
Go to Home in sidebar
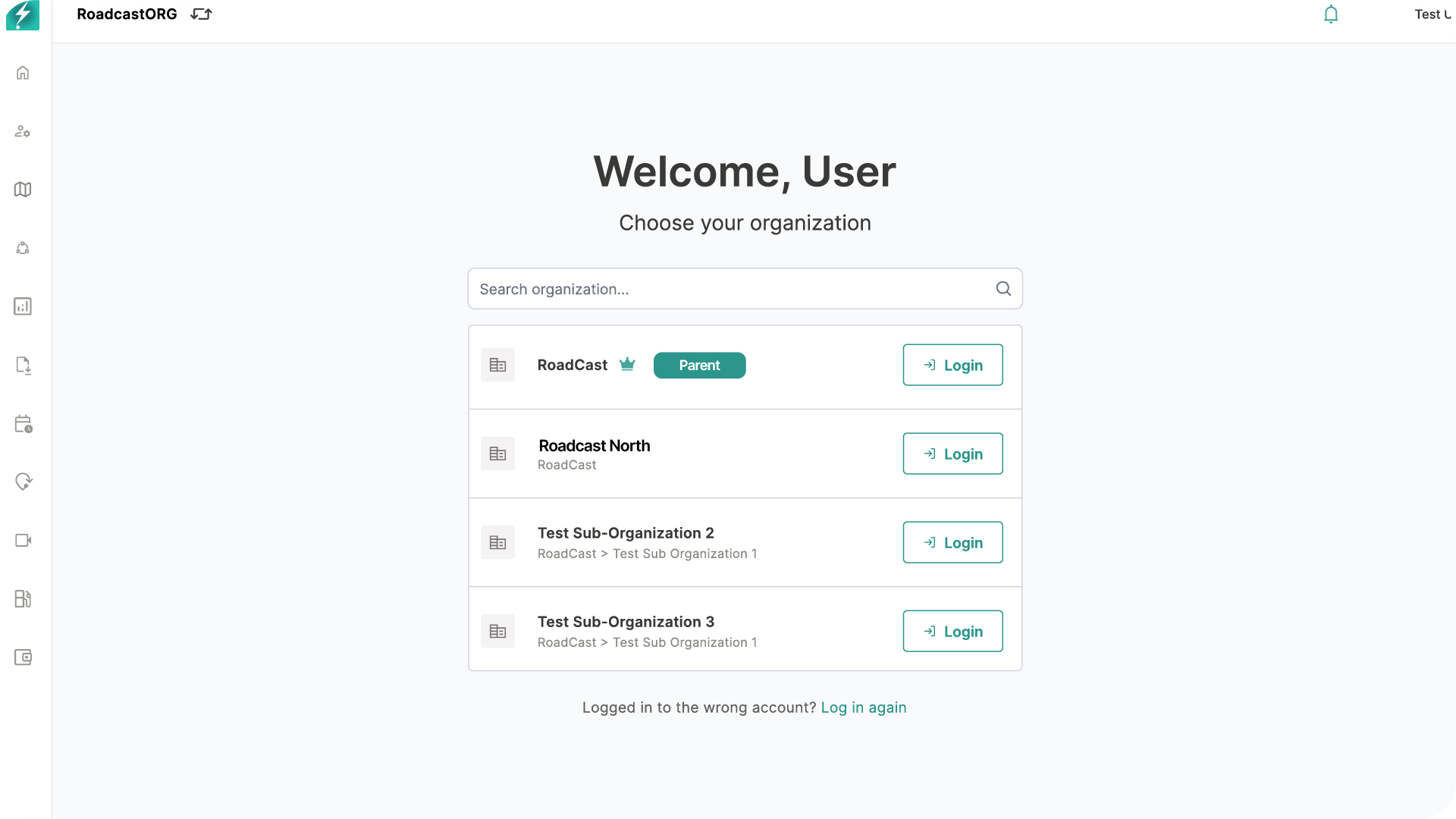(23, 73)
